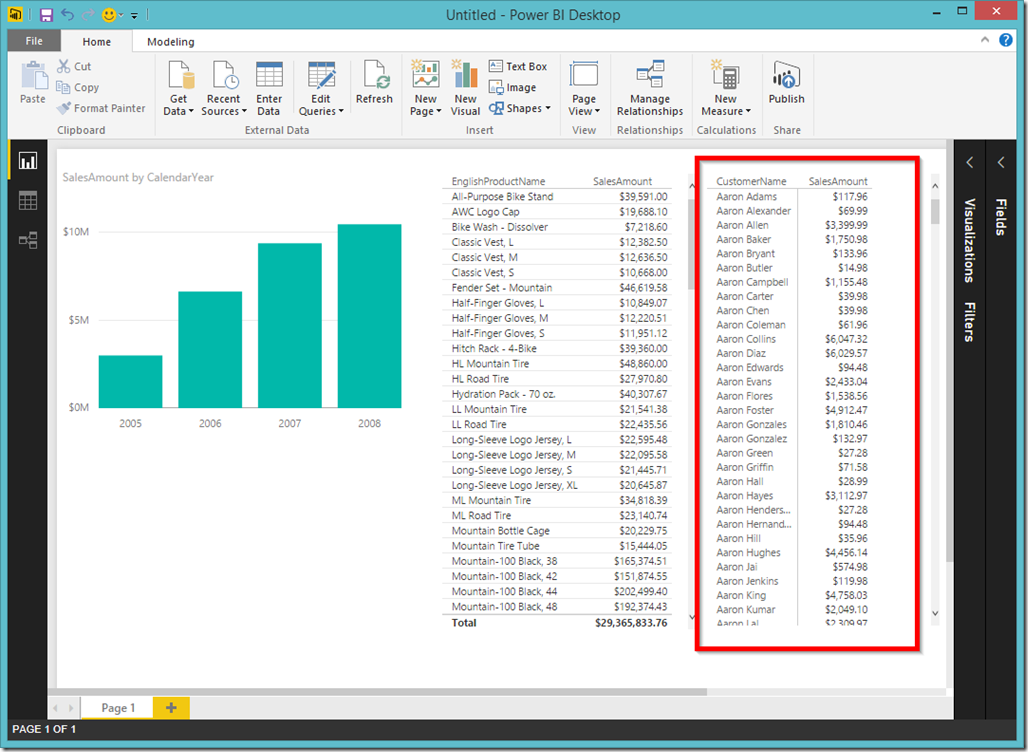Publish the report
The width and height of the screenshot is (1028, 752).
[x=786, y=82]
